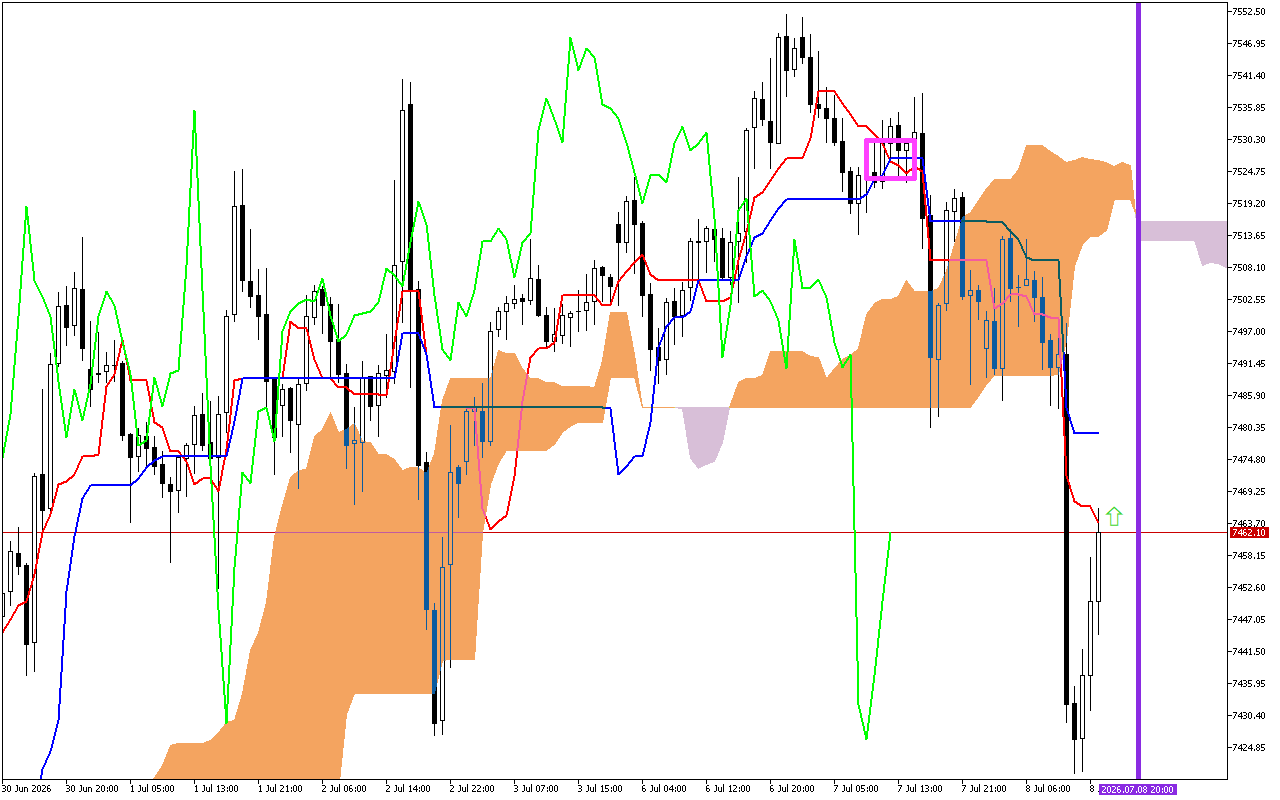1280x800 pixels.
Task: Click price axis label 7530.30
Action: [1248, 140]
